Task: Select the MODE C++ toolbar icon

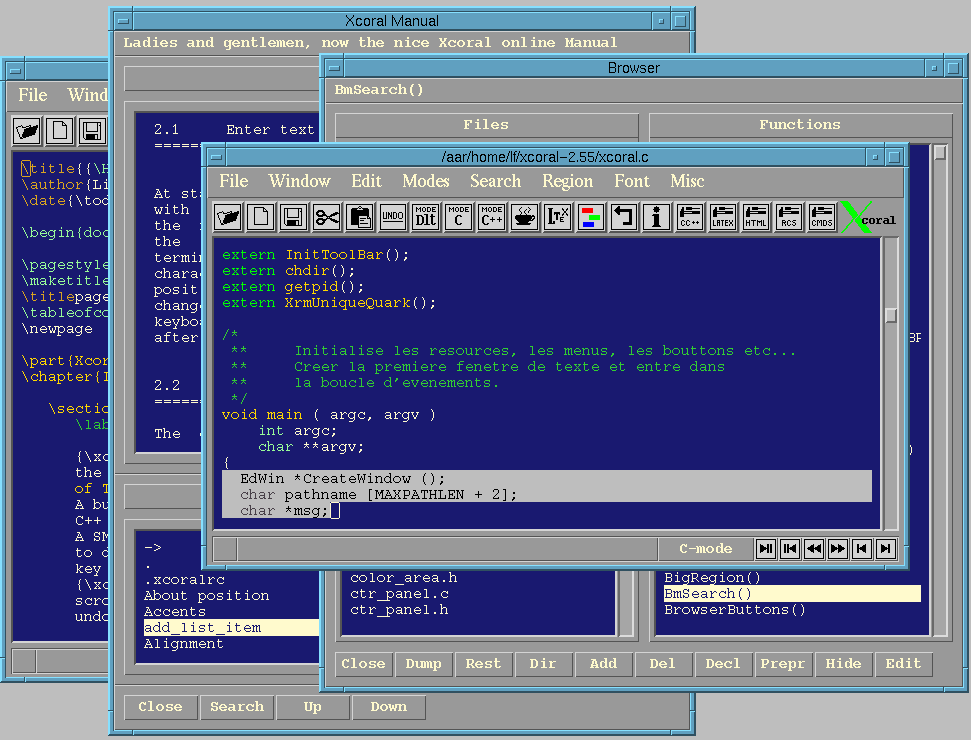Action: [x=492, y=217]
